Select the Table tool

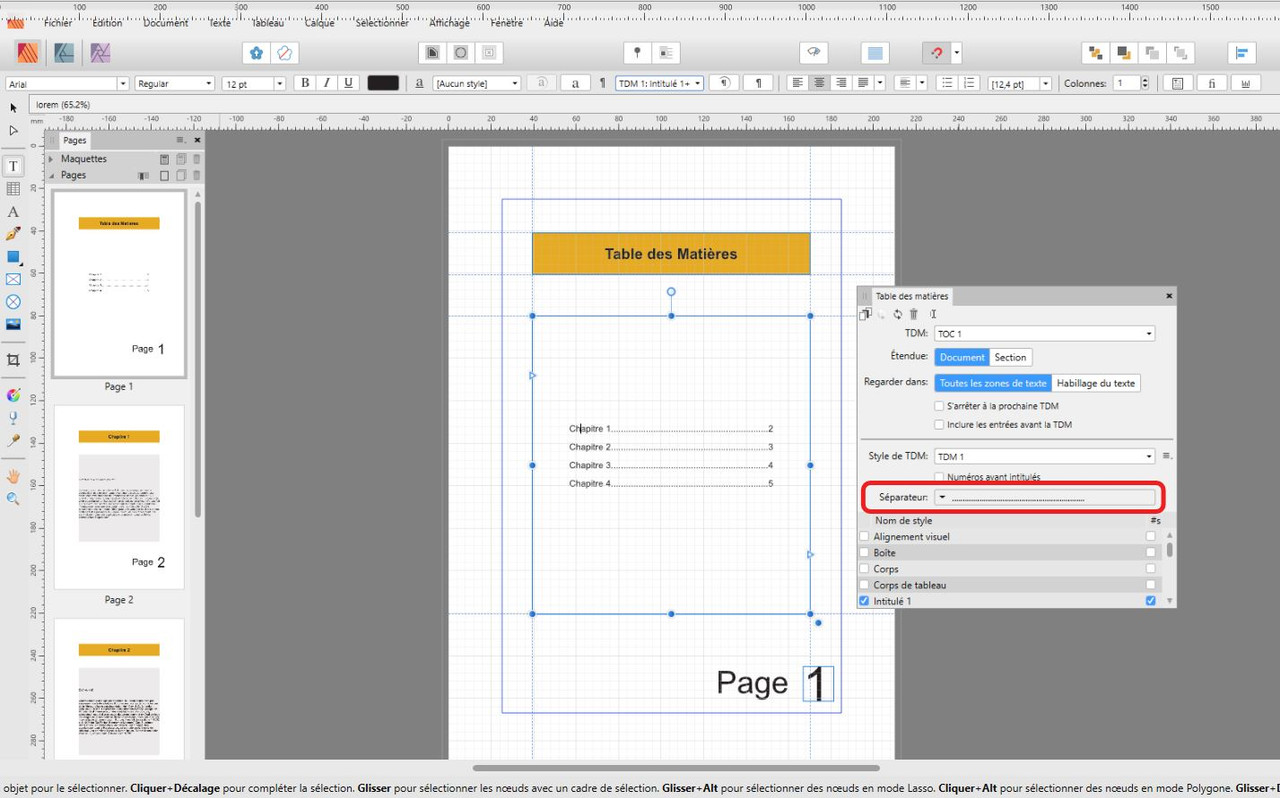pyautogui.click(x=13, y=189)
